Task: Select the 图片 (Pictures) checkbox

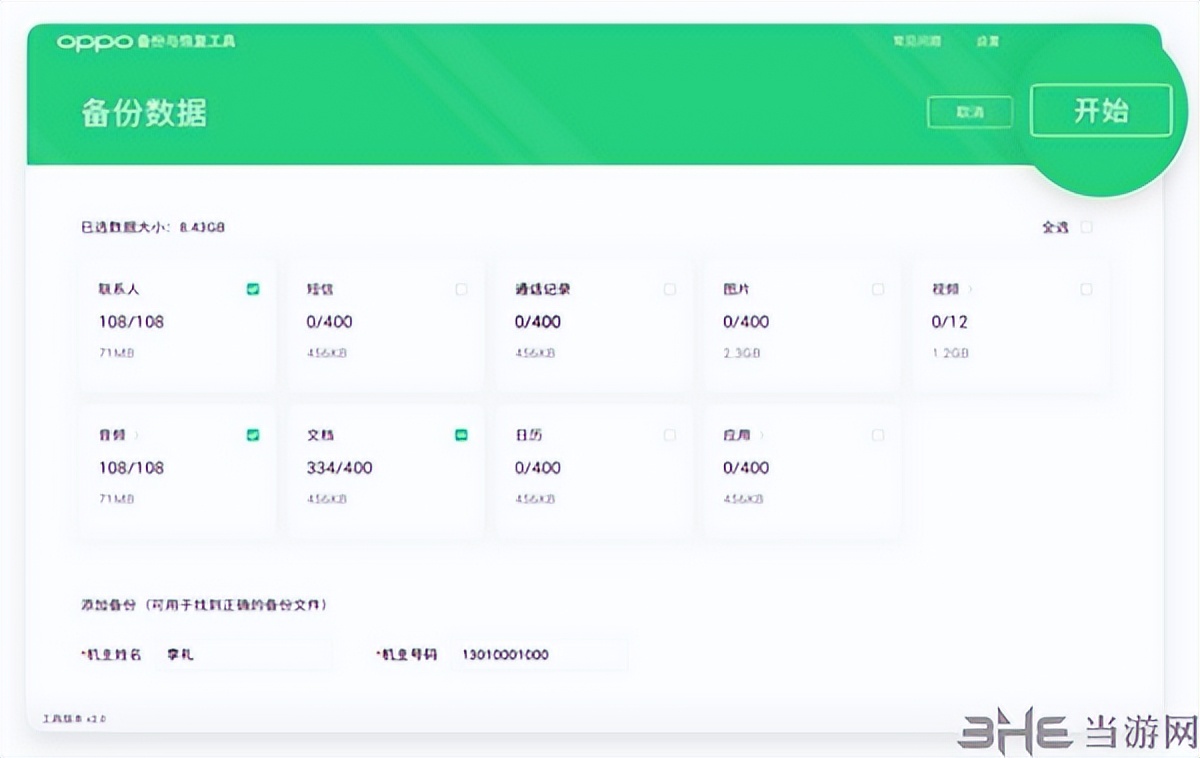Action: coord(878,288)
